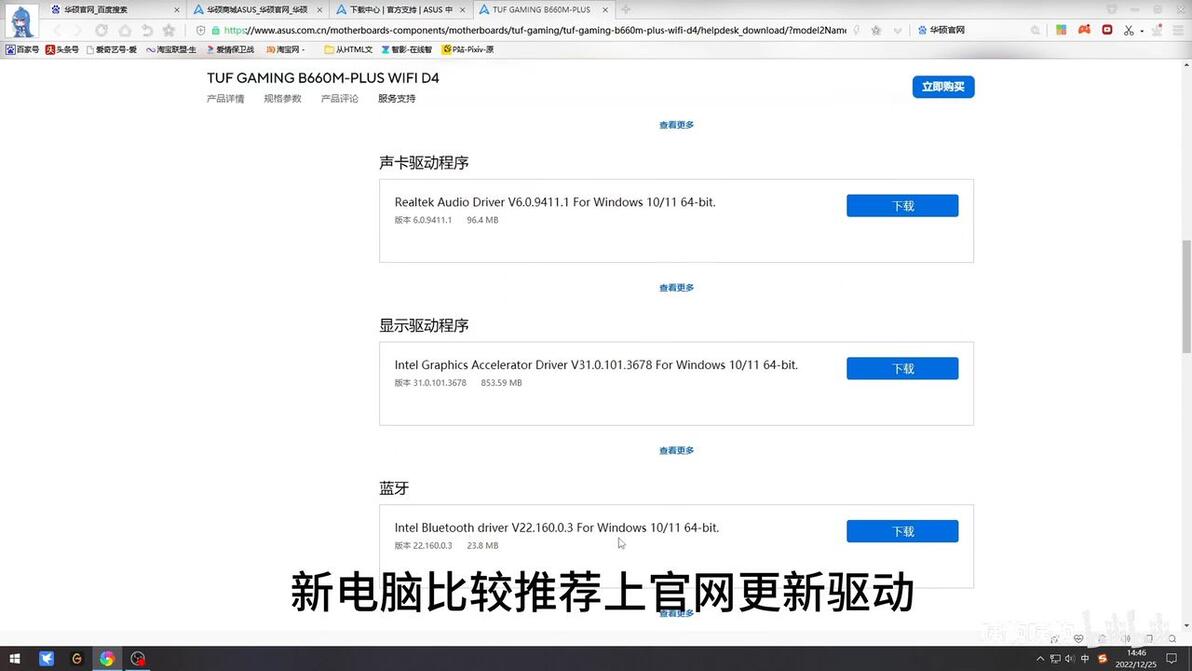Open a new browser tab

626,10
